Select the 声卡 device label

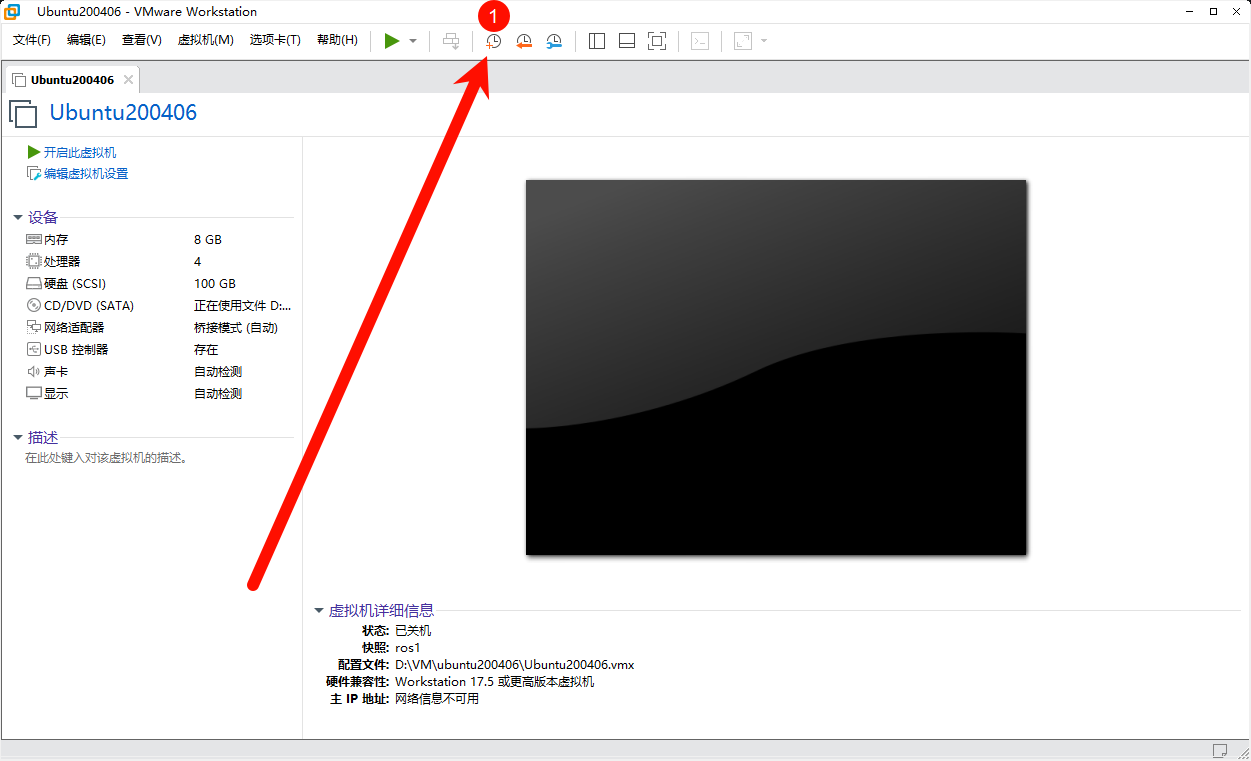click(x=56, y=372)
